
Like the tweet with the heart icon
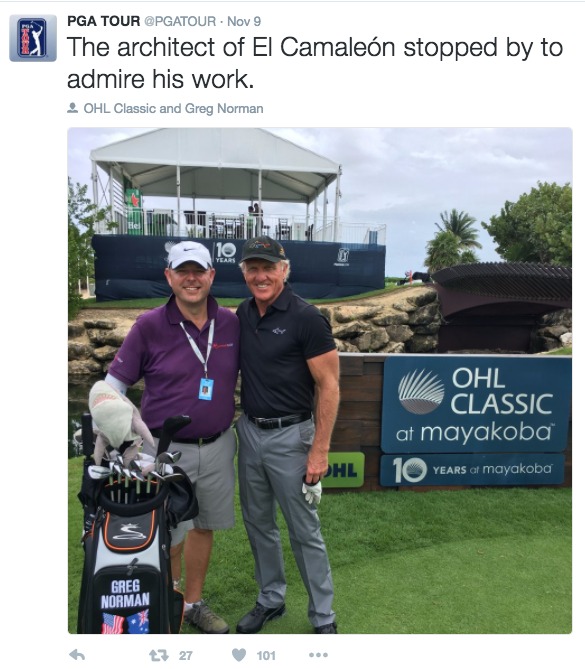[239, 655]
